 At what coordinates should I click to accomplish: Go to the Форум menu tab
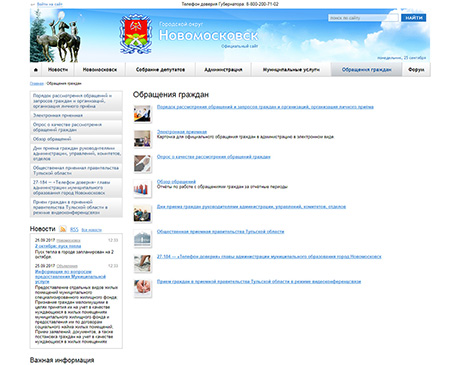[x=416, y=70]
